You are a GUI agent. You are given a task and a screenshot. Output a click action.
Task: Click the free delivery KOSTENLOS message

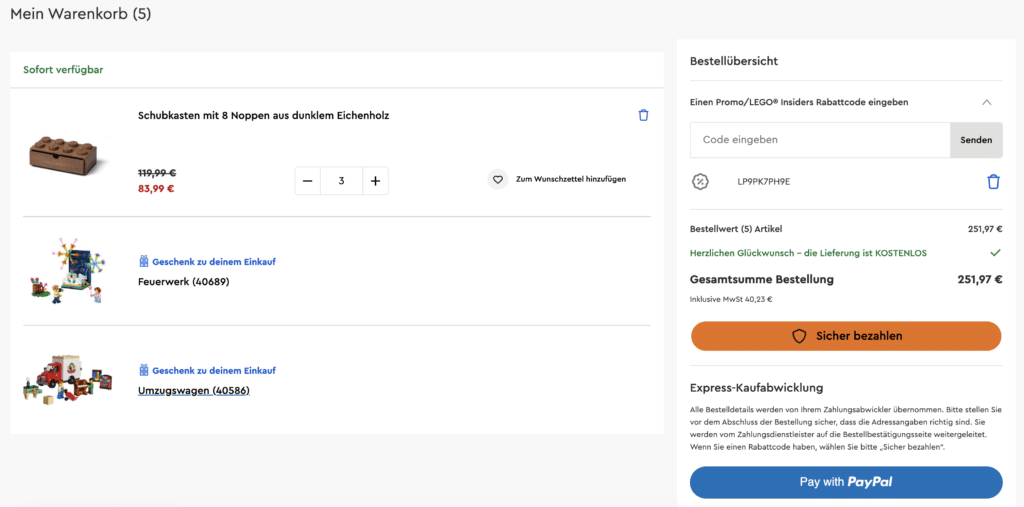[x=808, y=253]
